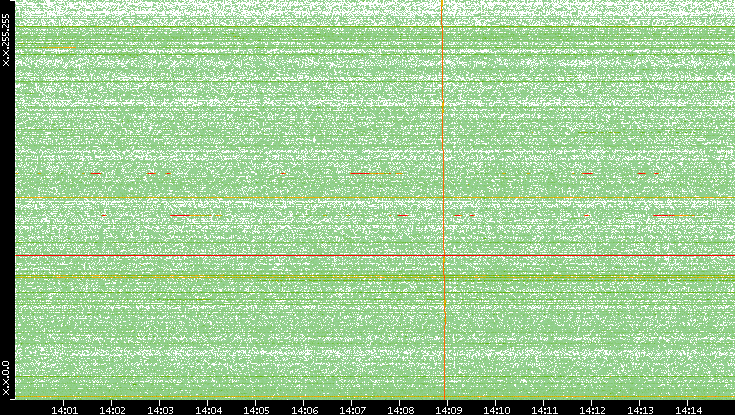
Task: Click the 14:10 time axis label
Action: click(x=496, y=410)
